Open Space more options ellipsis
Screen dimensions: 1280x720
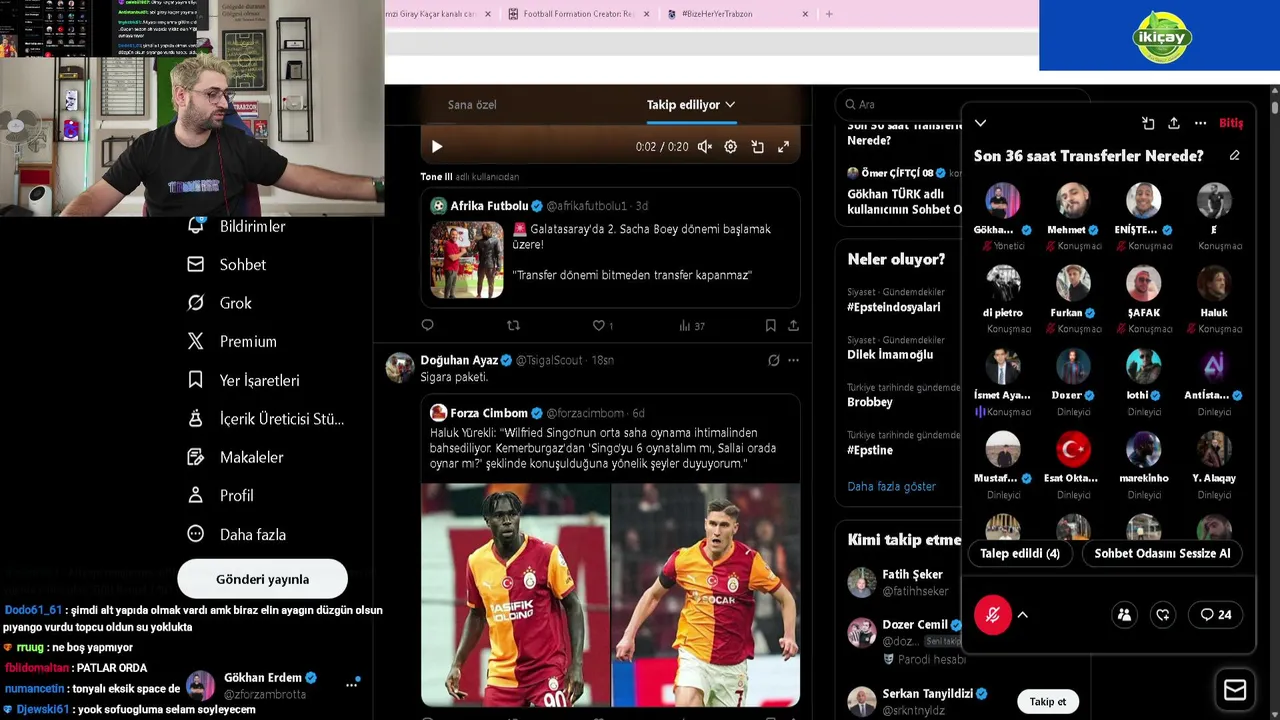point(1200,123)
